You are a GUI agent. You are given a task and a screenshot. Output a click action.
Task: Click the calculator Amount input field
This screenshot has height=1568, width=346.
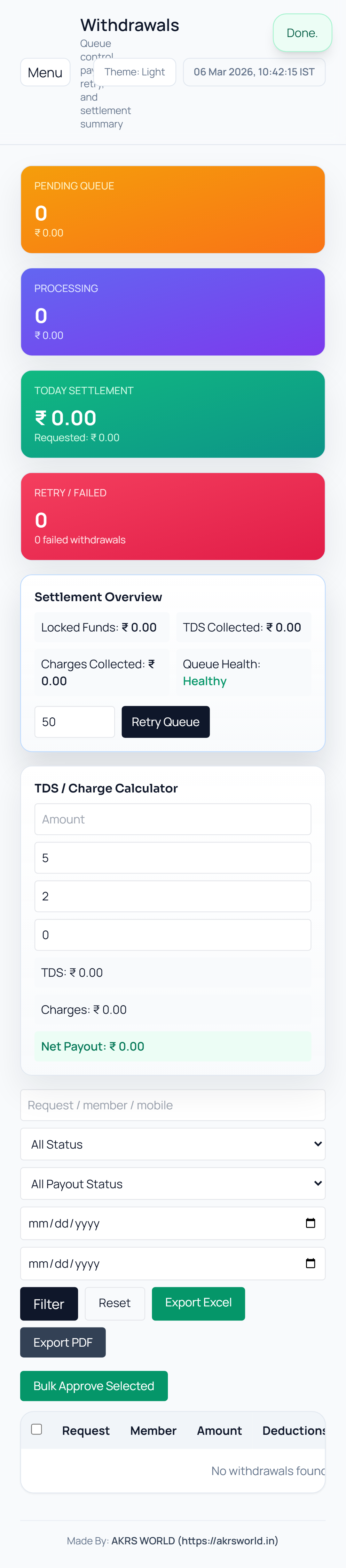pyautogui.click(x=172, y=819)
